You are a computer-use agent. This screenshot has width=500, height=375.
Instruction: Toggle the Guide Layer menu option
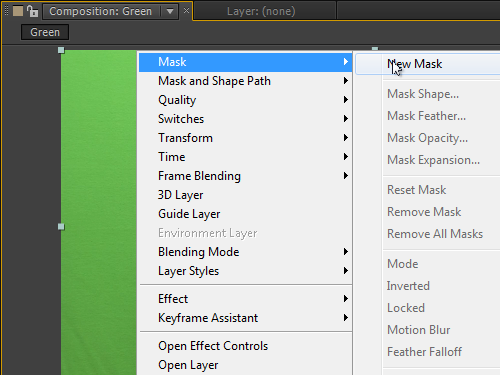[245, 214]
